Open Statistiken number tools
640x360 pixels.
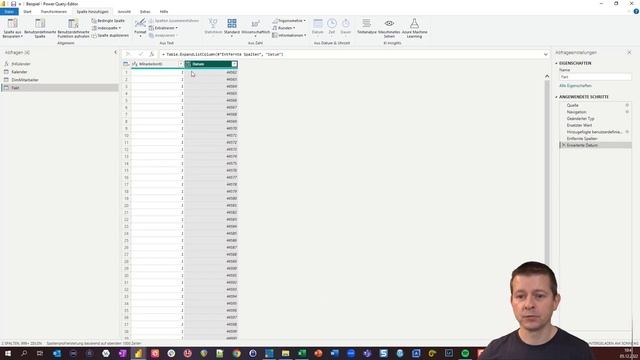click(213, 27)
